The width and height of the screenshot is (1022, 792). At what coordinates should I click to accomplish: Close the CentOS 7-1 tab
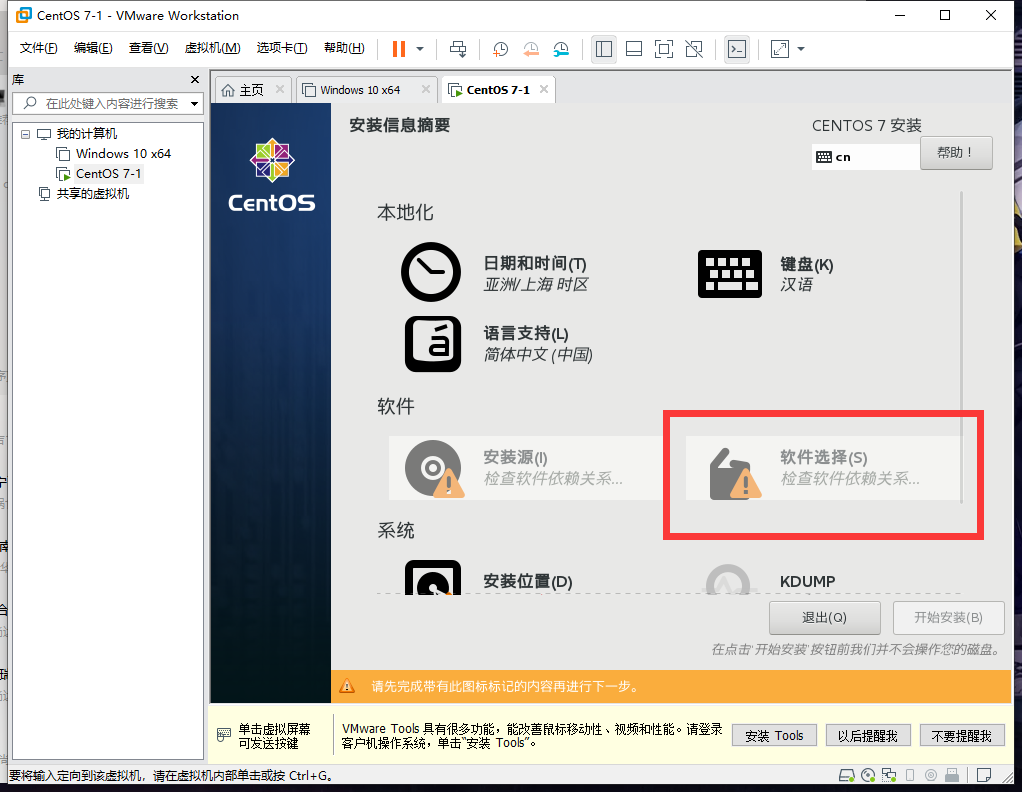click(x=544, y=89)
